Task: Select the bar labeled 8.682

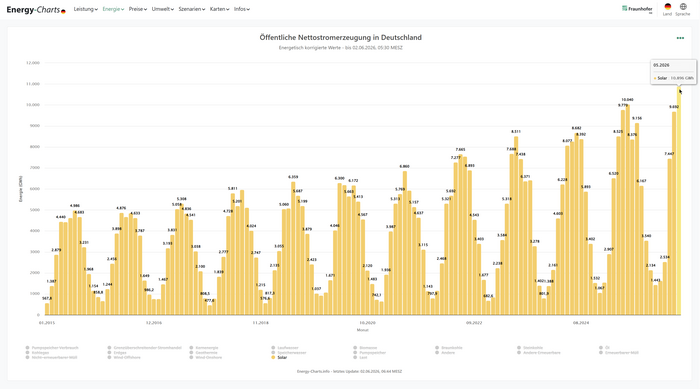Action: 576,223
